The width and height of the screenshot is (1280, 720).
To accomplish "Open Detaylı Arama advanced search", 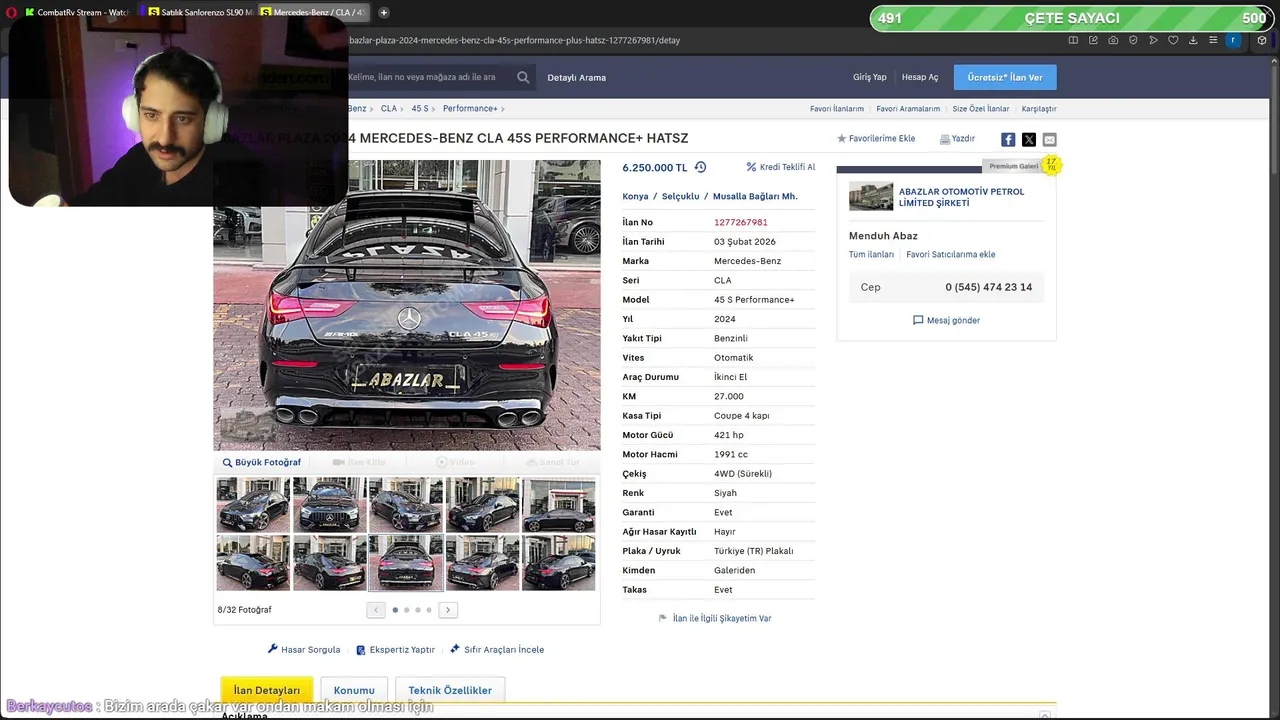I will [576, 77].
